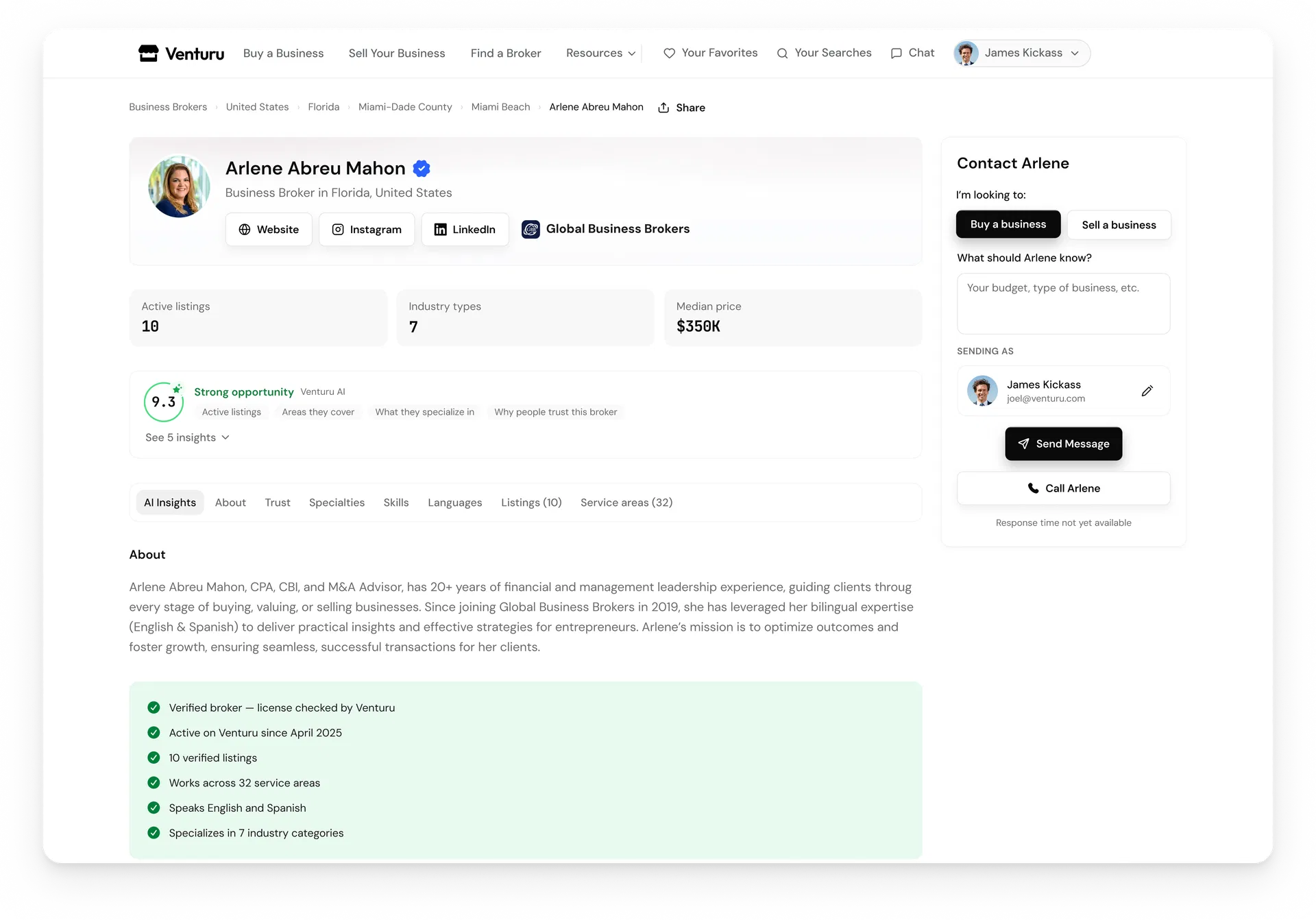Click the Global Business Brokers logo icon

point(531,229)
